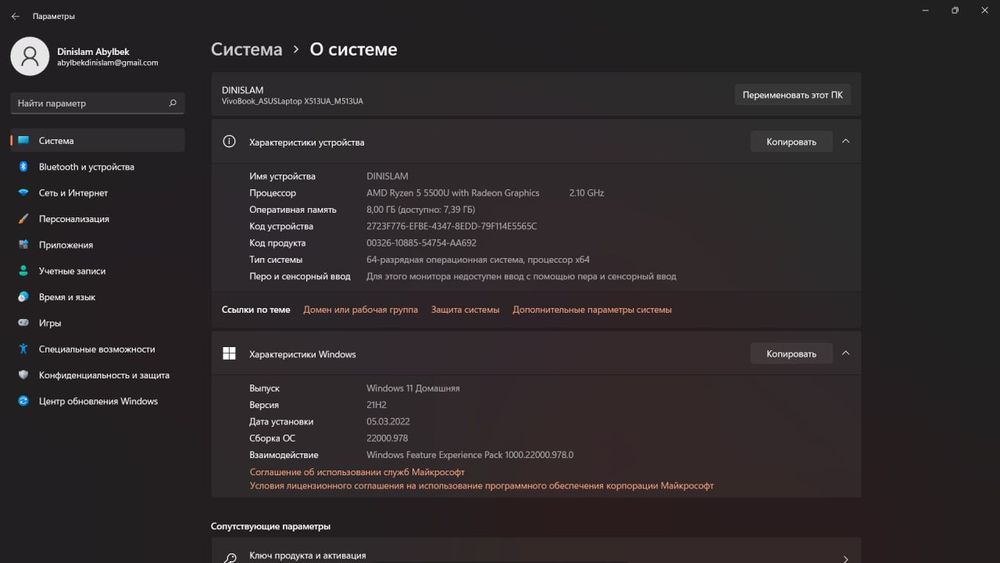Go to Персонализация settings
1000x563 pixels.
pyautogui.click(x=74, y=219)
